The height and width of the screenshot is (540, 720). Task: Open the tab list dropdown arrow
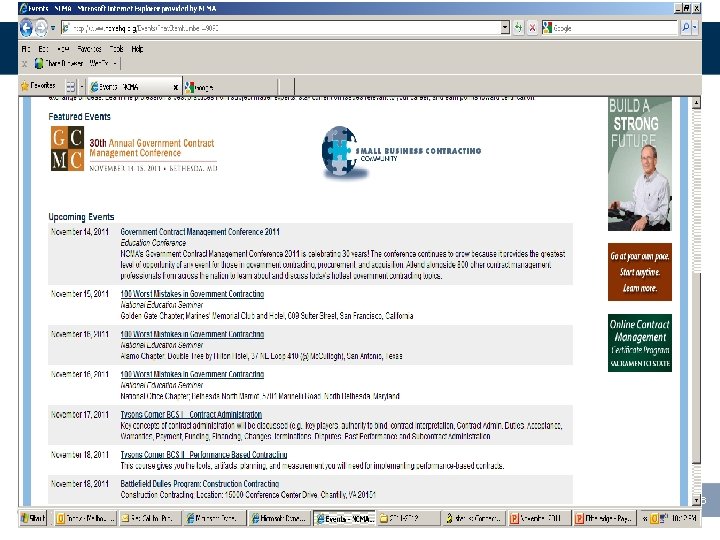(82, 86)
